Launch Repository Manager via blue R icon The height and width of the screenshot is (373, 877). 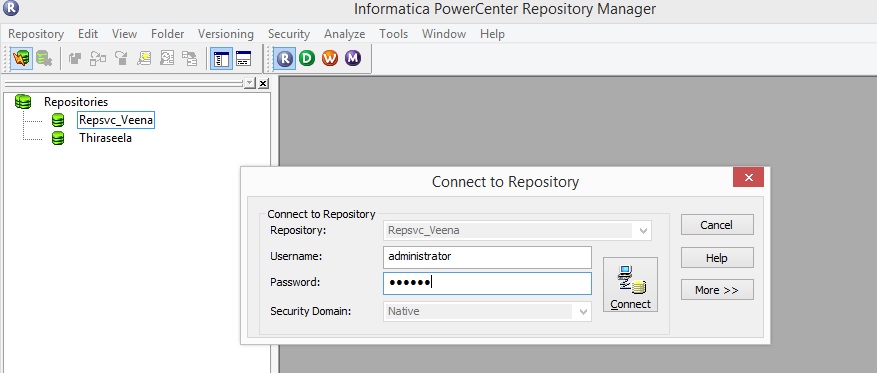(285, 58)
